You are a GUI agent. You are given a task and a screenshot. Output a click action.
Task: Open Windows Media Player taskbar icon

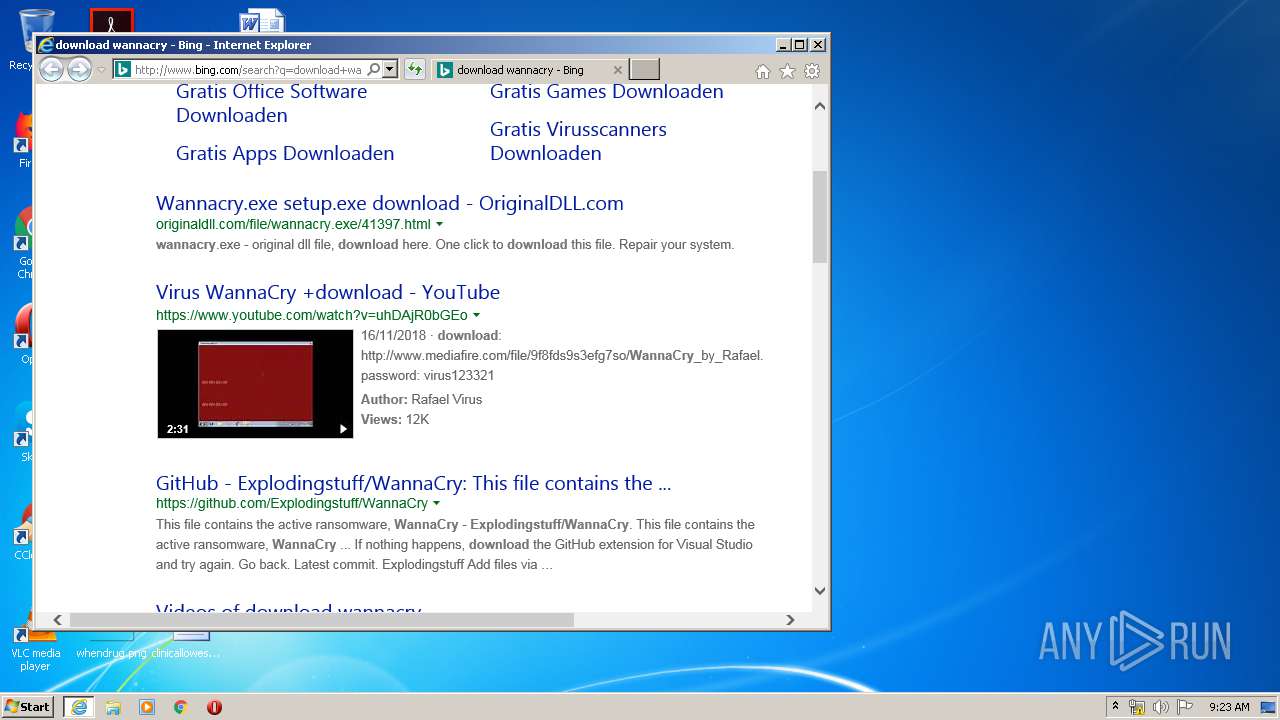pyautogui.click(x=147, y=707)
